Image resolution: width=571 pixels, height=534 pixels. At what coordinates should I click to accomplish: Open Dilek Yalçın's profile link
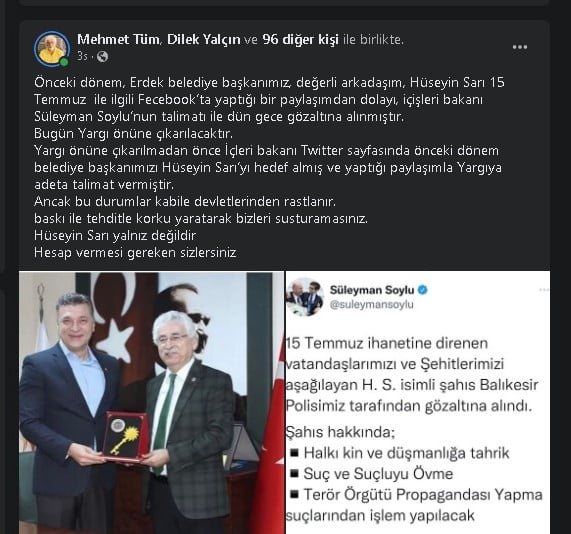pyautogui.click(x=204, y=39)
